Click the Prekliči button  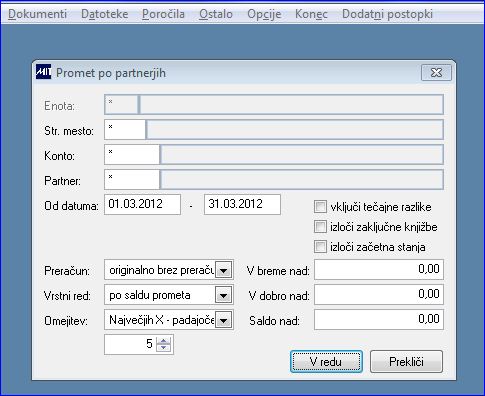tap(406, 361)
